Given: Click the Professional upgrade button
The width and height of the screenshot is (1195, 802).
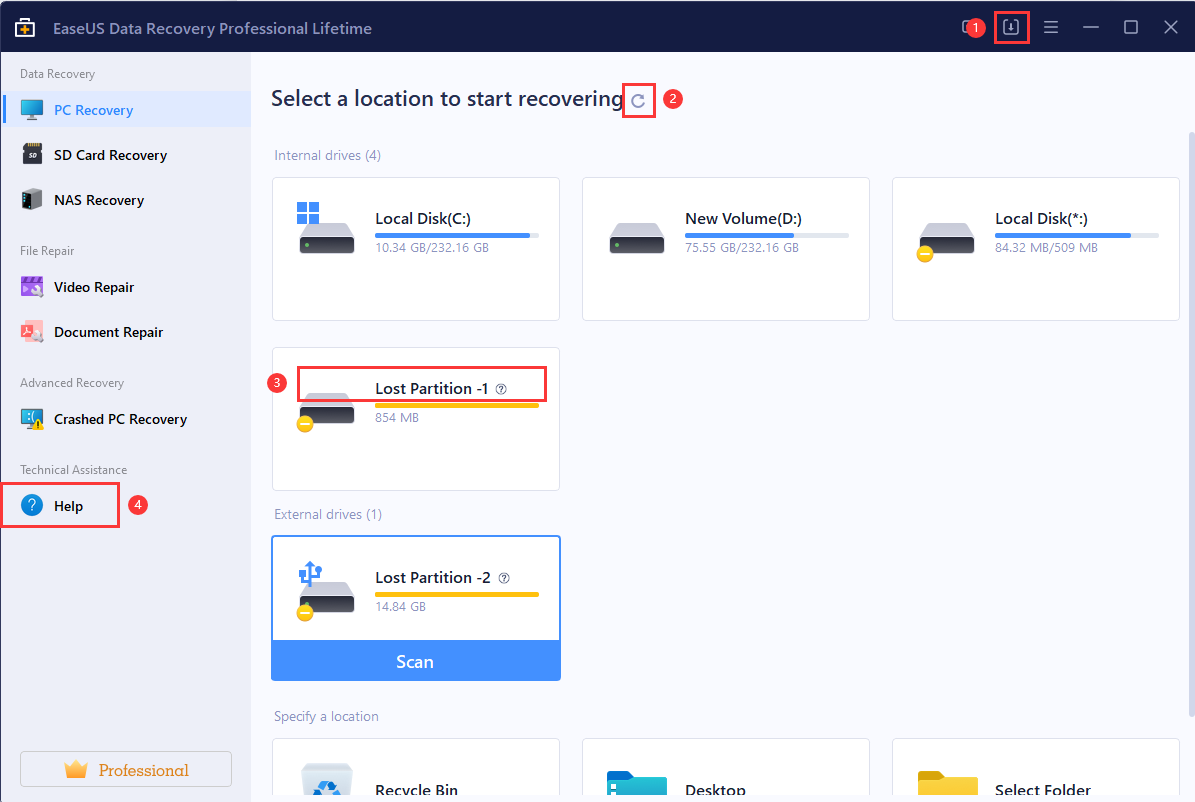Looking at the screenshot, I should point(126,769).
